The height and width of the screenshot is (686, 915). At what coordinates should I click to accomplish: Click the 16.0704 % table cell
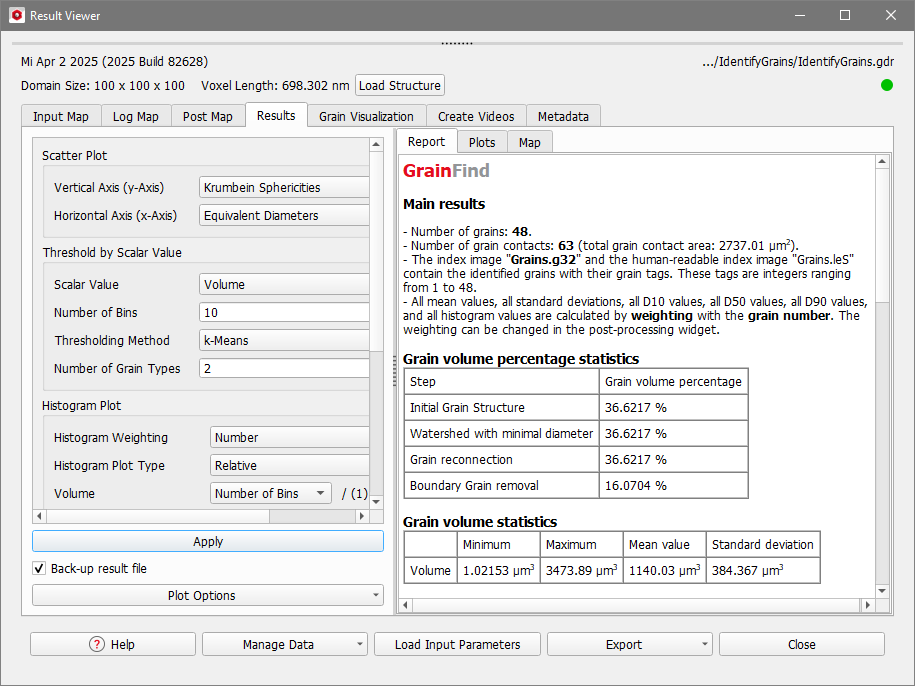pyautogui.click(x=673, y=485)
